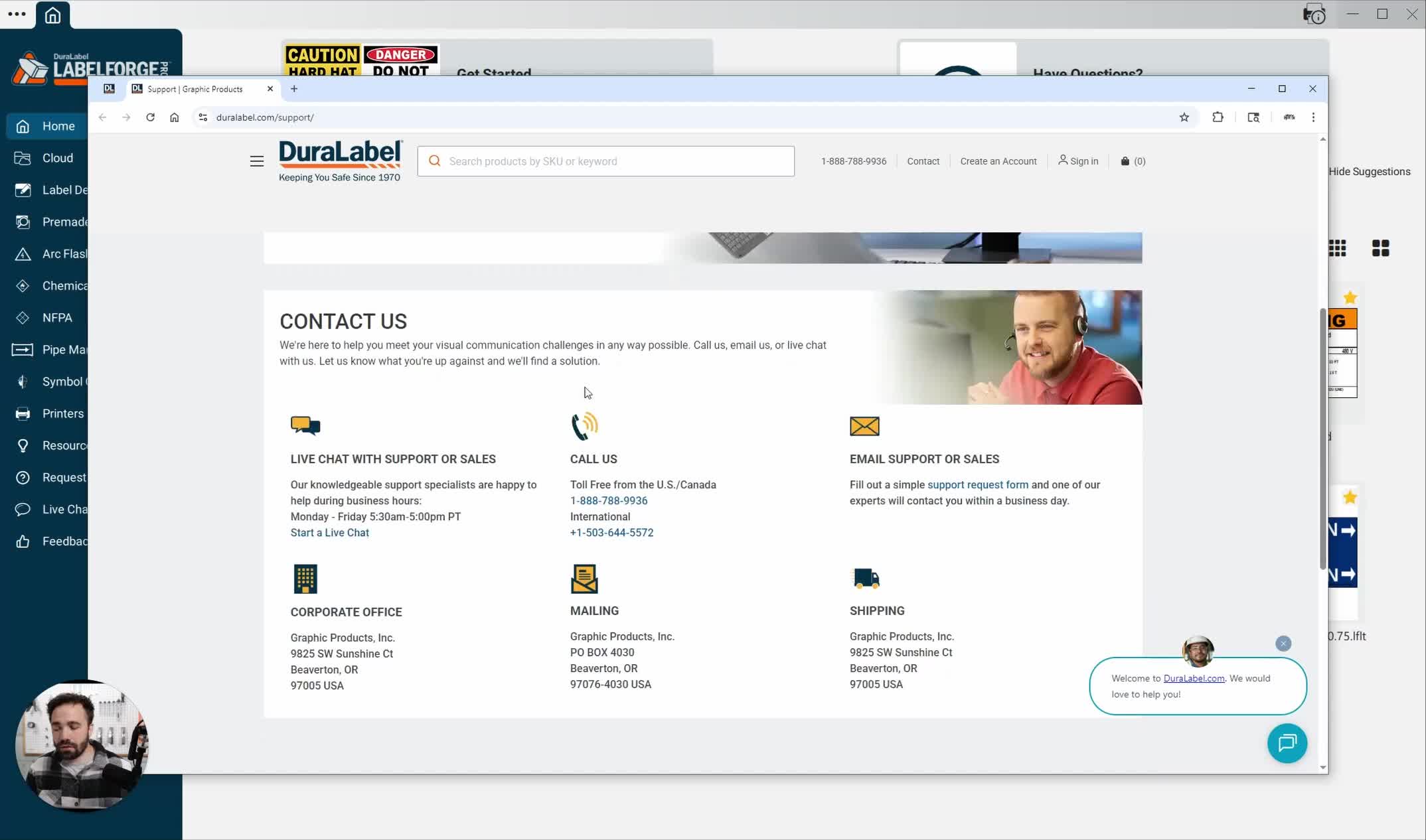This screenshot has height=840, width=1426.
Task: Click the webcam presenter thumbnail
Action: click(82, 745)
